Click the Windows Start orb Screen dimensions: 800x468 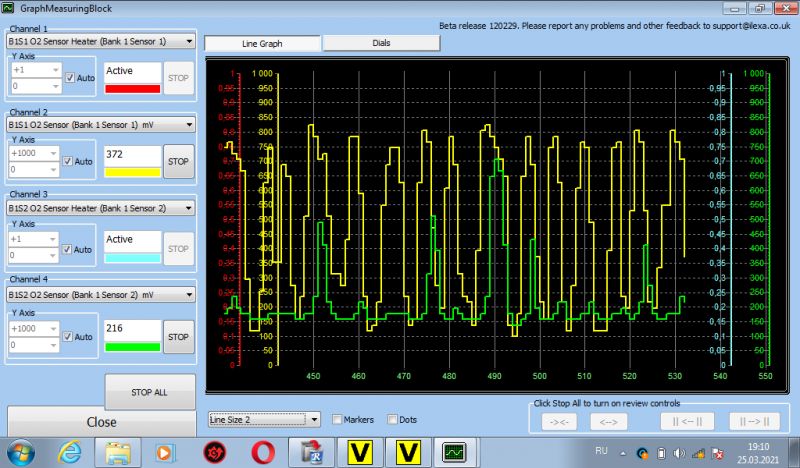pyautogui.click(x=23, y=452)
